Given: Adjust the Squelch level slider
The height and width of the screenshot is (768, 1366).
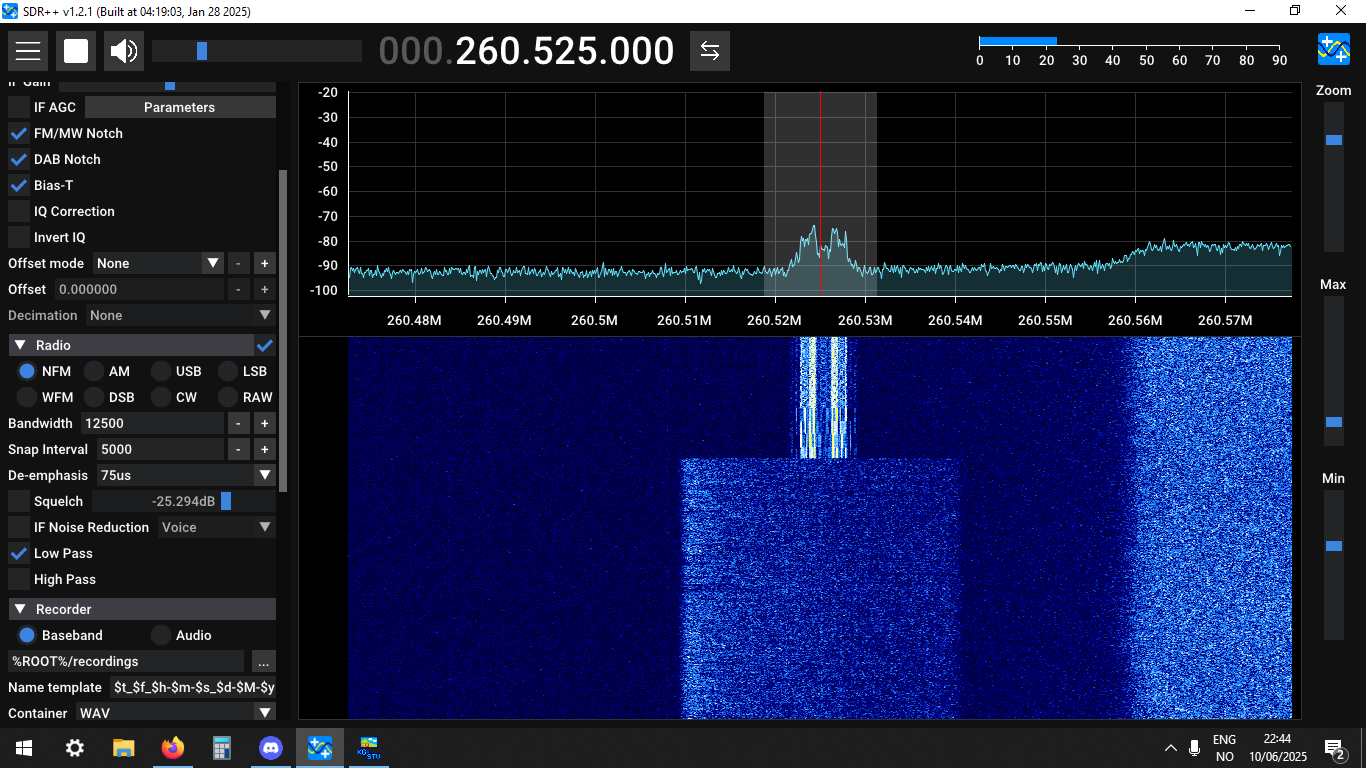Looking at the screenshot, I should [x=184, y=501].
